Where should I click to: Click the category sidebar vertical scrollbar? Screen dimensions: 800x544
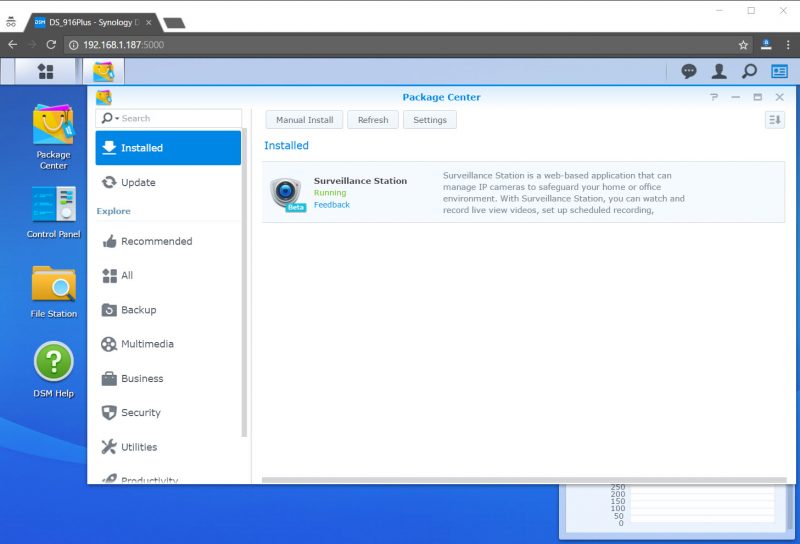pyautogui.click(x=244, y=284)
